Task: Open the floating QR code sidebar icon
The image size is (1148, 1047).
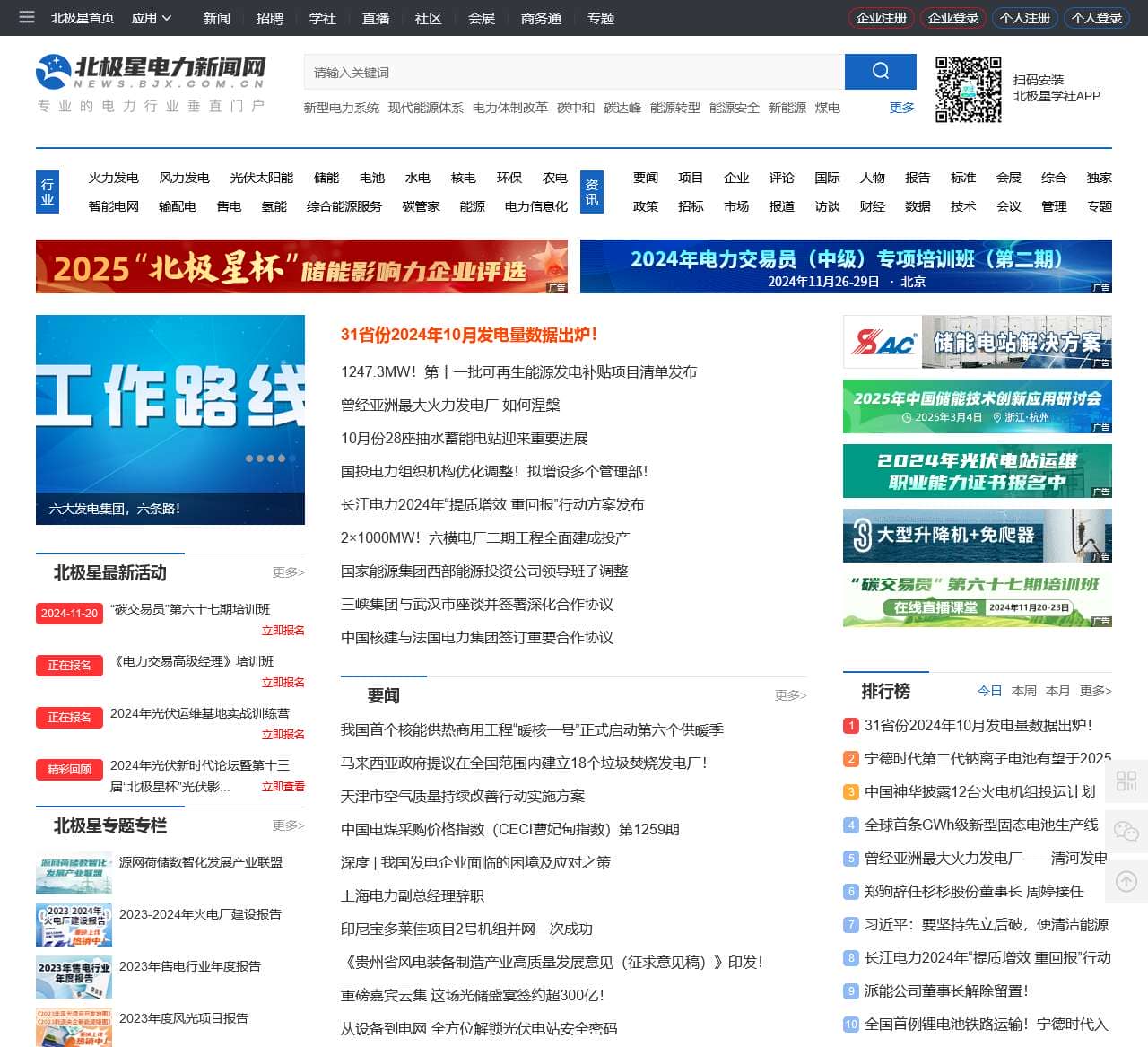Action: (x=1126, y=781)
